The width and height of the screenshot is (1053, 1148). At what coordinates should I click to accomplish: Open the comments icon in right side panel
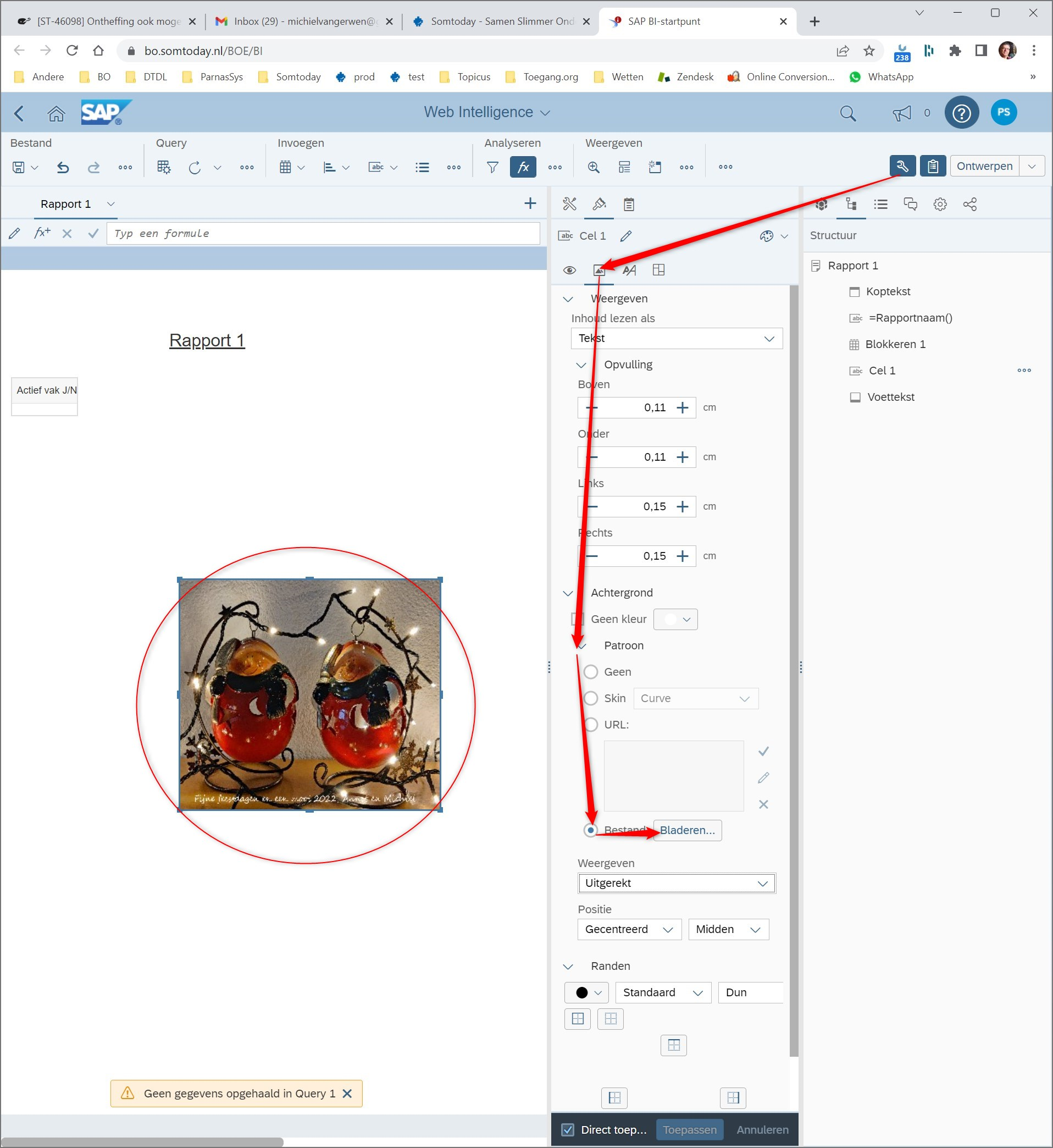click(911, 204)
